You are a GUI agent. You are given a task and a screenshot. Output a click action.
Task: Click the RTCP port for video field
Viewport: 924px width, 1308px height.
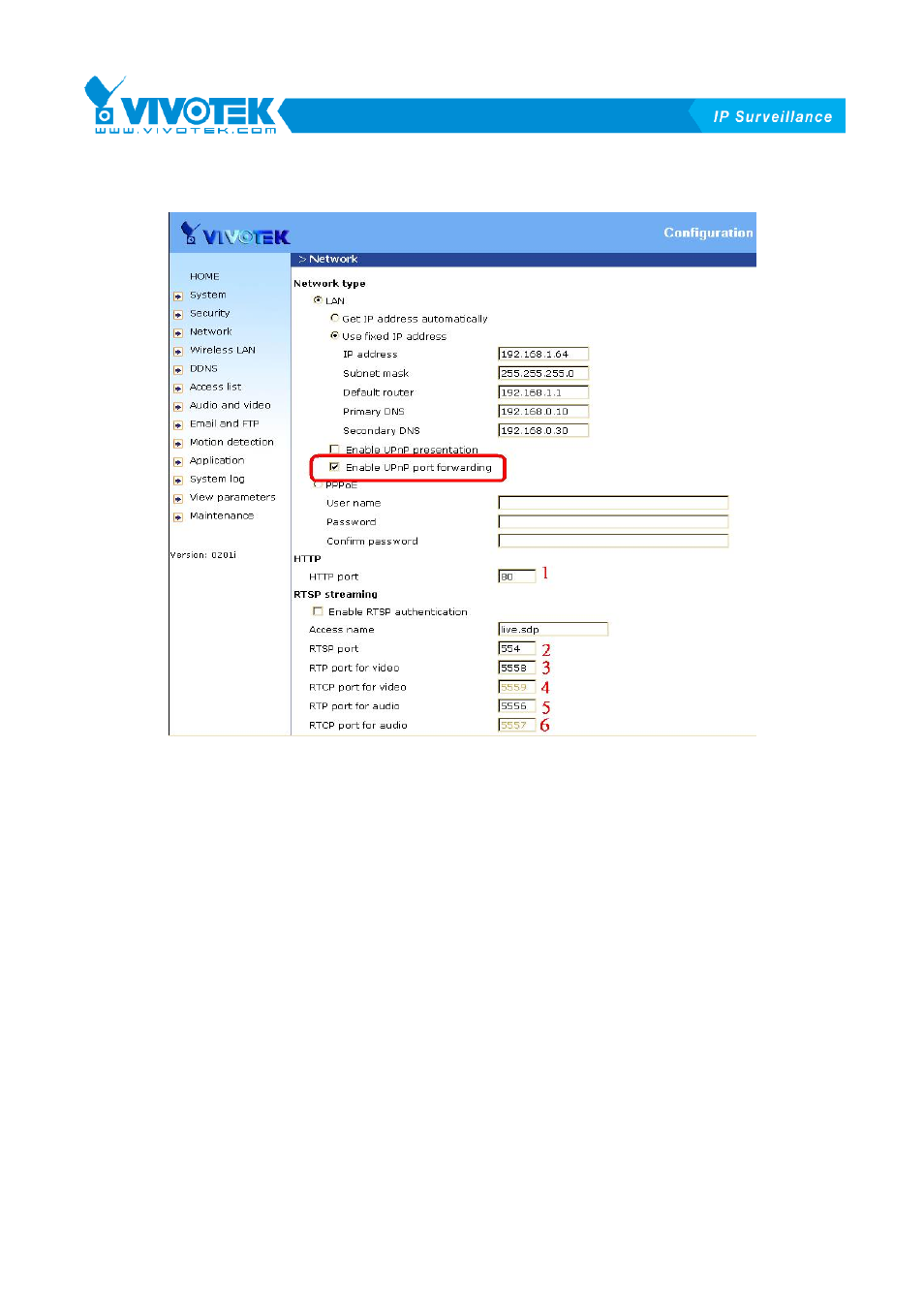coord(516,687)
